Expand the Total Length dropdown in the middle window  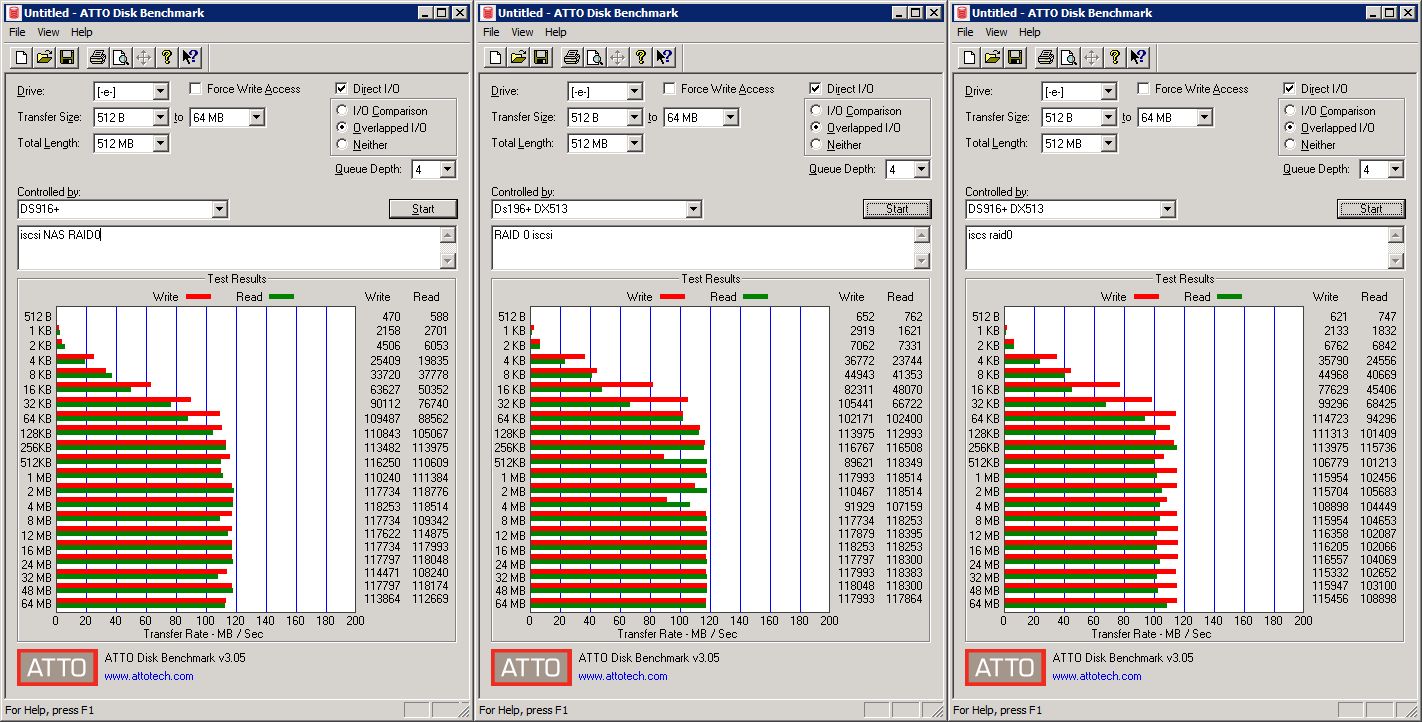634,144
